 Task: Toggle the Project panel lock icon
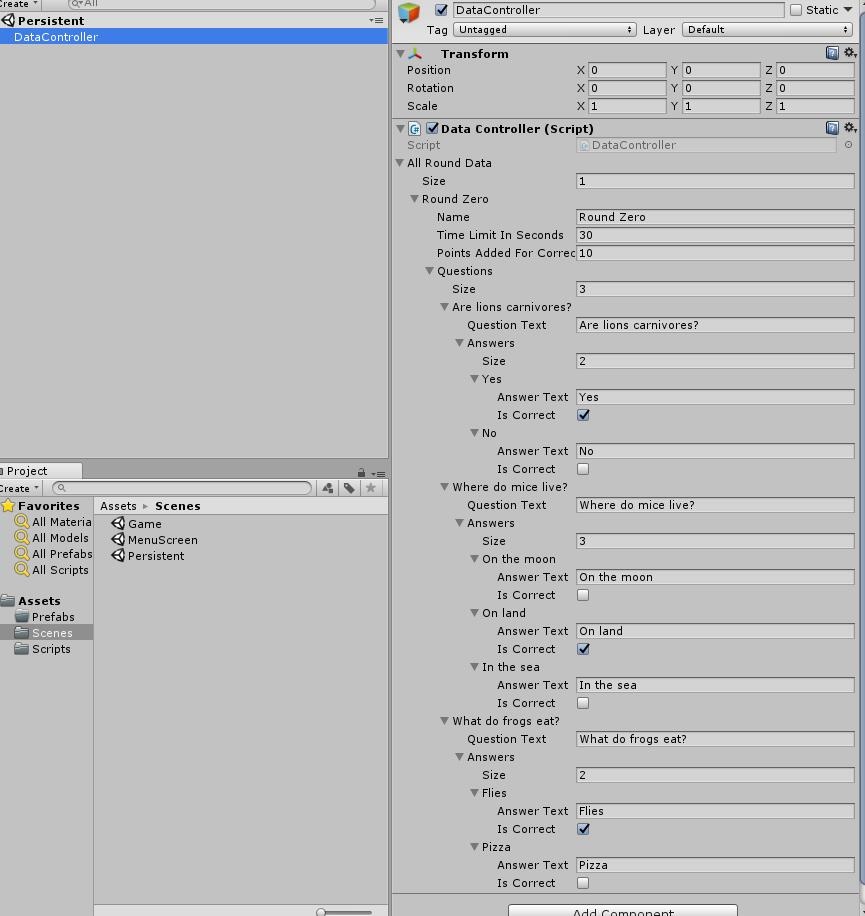(362, 473)
